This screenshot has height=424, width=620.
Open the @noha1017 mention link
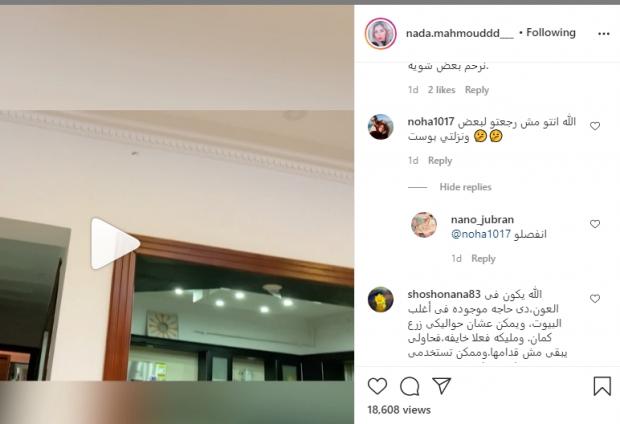(x=481, y=234)
